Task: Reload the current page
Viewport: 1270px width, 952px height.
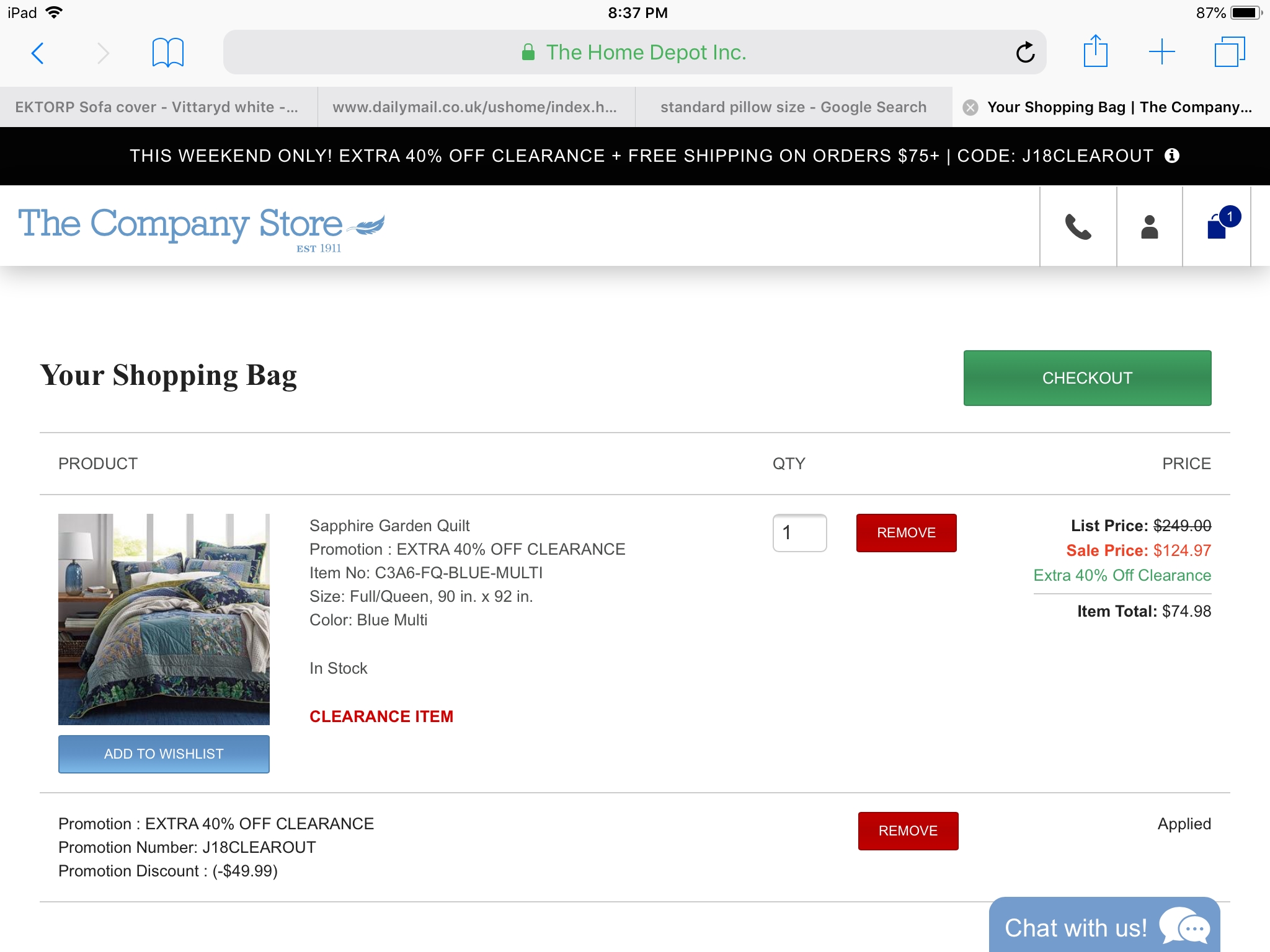Action: click(1026, 53)
